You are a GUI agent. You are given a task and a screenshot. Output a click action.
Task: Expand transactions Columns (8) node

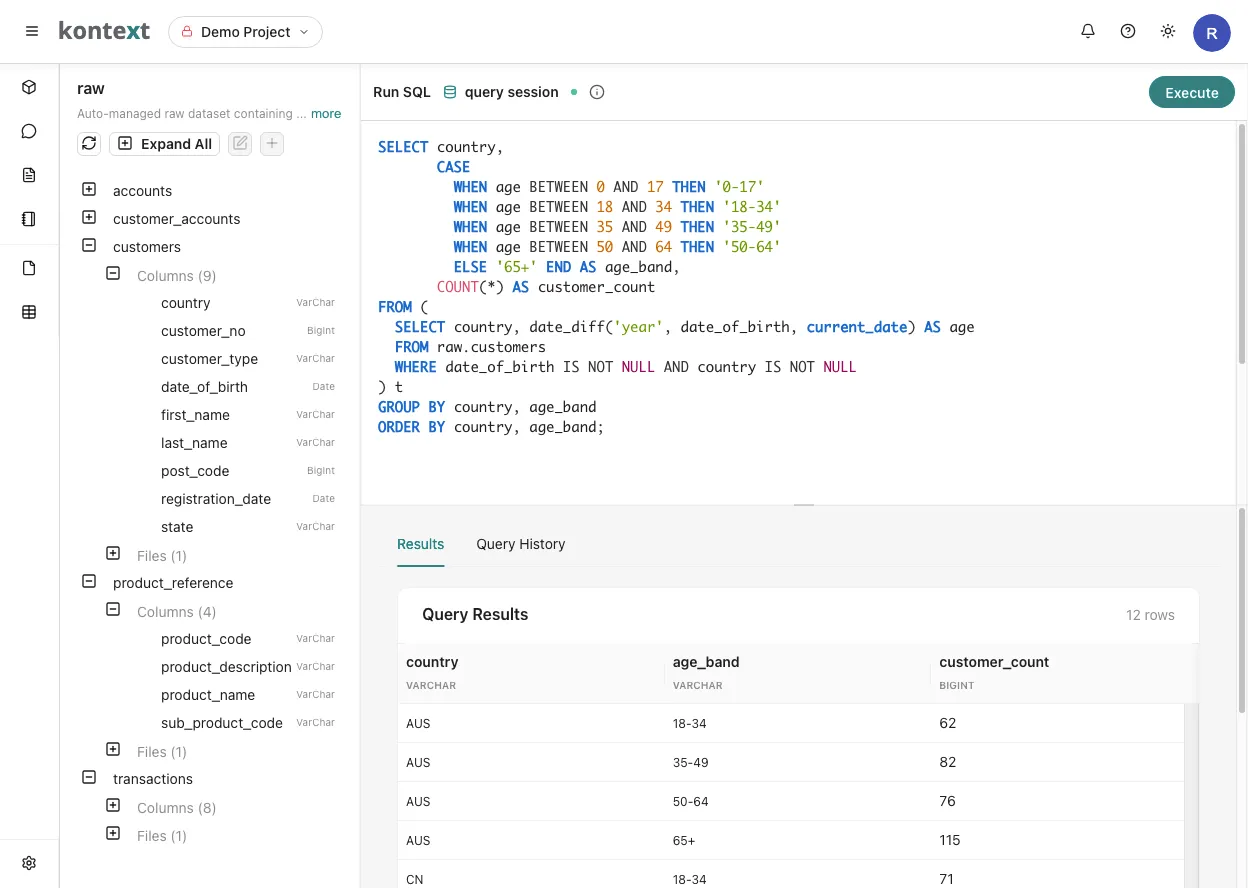pos(113,807)
